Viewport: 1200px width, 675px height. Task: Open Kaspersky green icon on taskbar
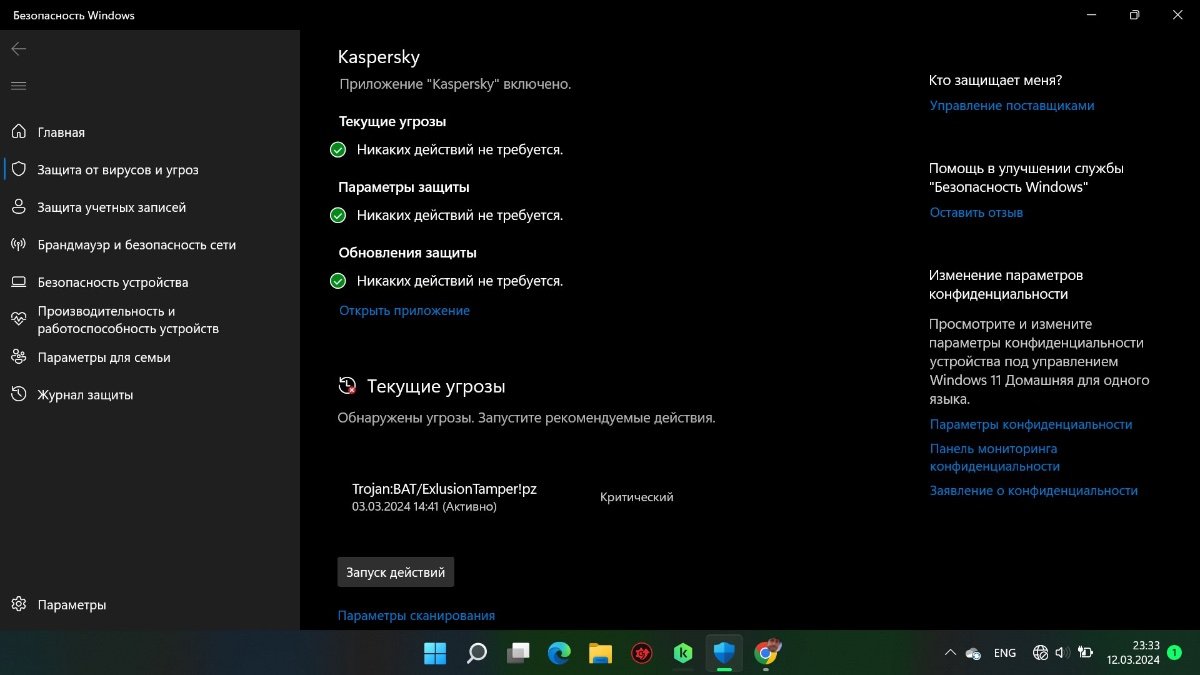click(x=683, y=653)
